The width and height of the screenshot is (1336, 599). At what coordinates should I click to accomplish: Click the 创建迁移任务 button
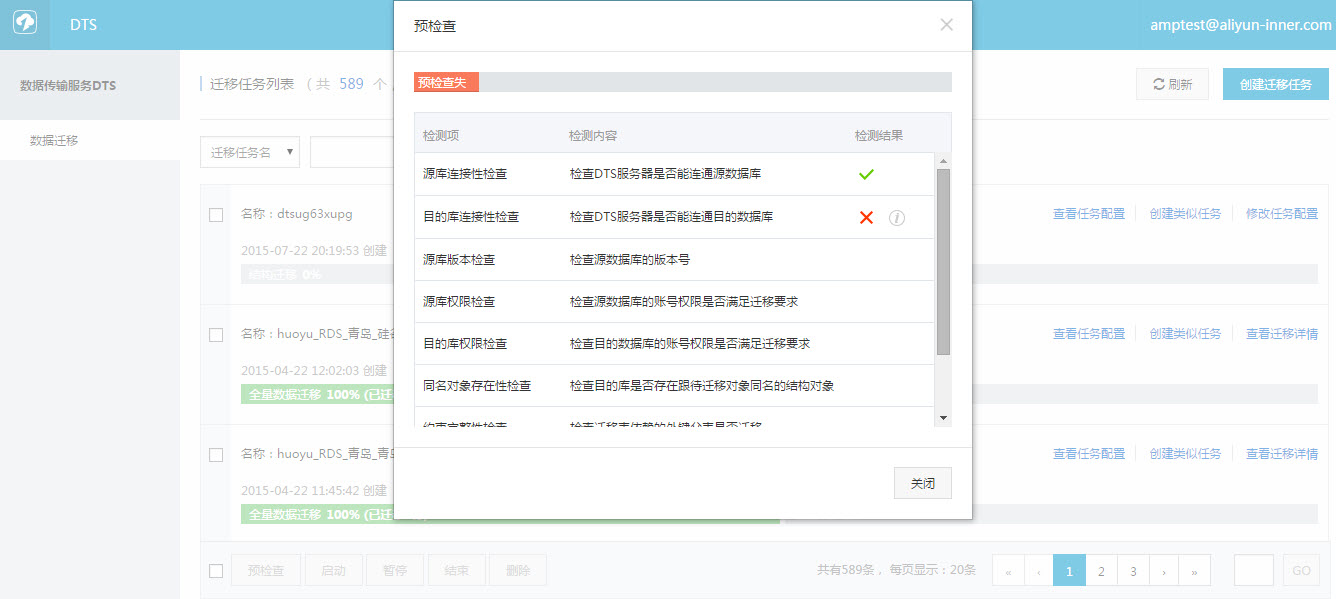point(1275,85)
